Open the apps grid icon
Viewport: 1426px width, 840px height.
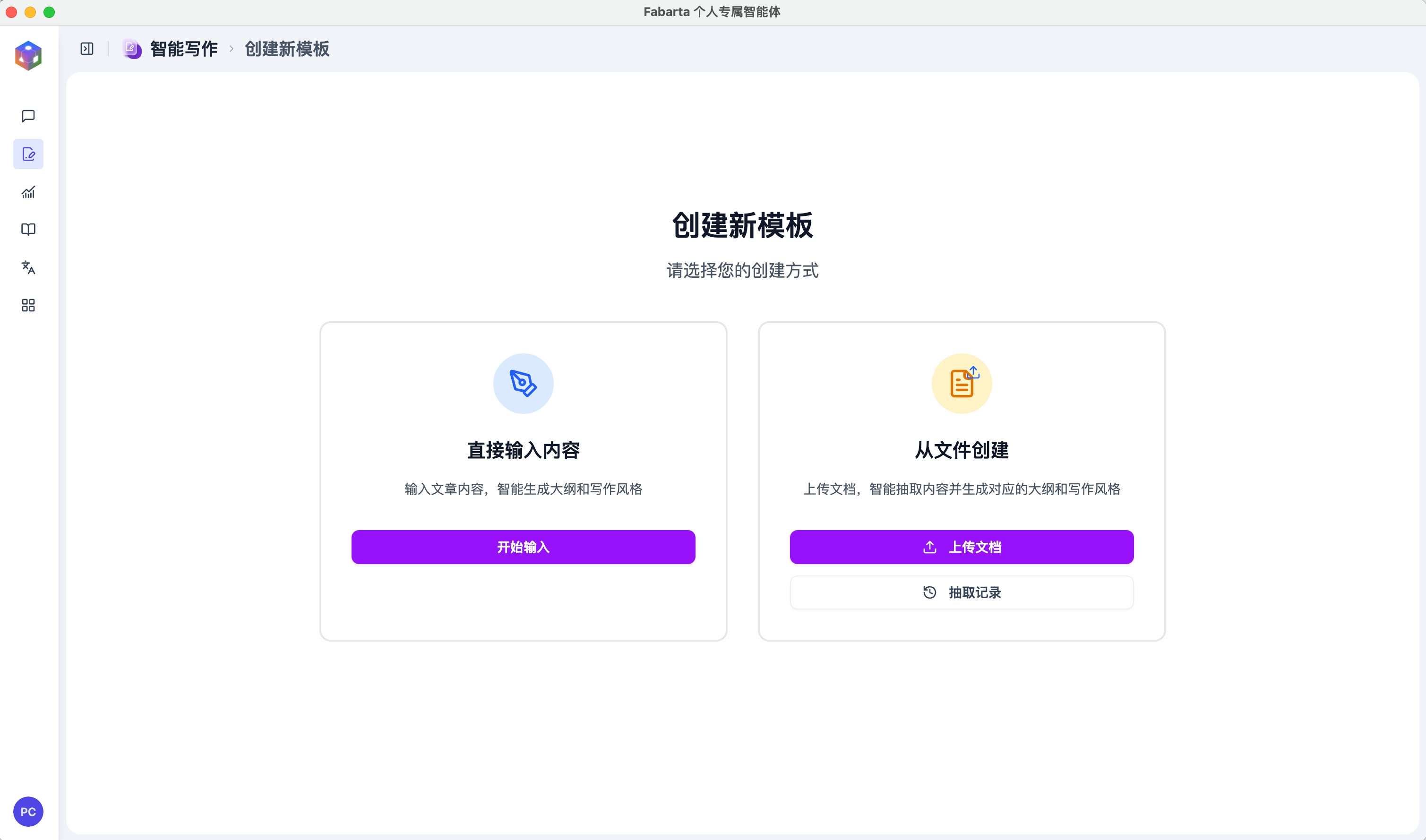tap(28, 305)
